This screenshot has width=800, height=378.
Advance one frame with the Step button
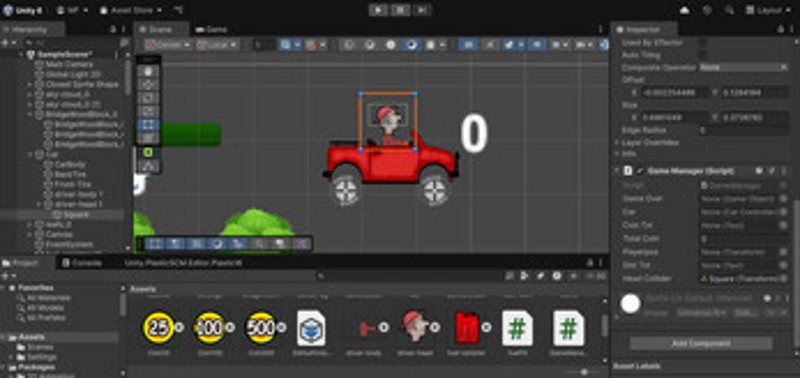point(422,10)
